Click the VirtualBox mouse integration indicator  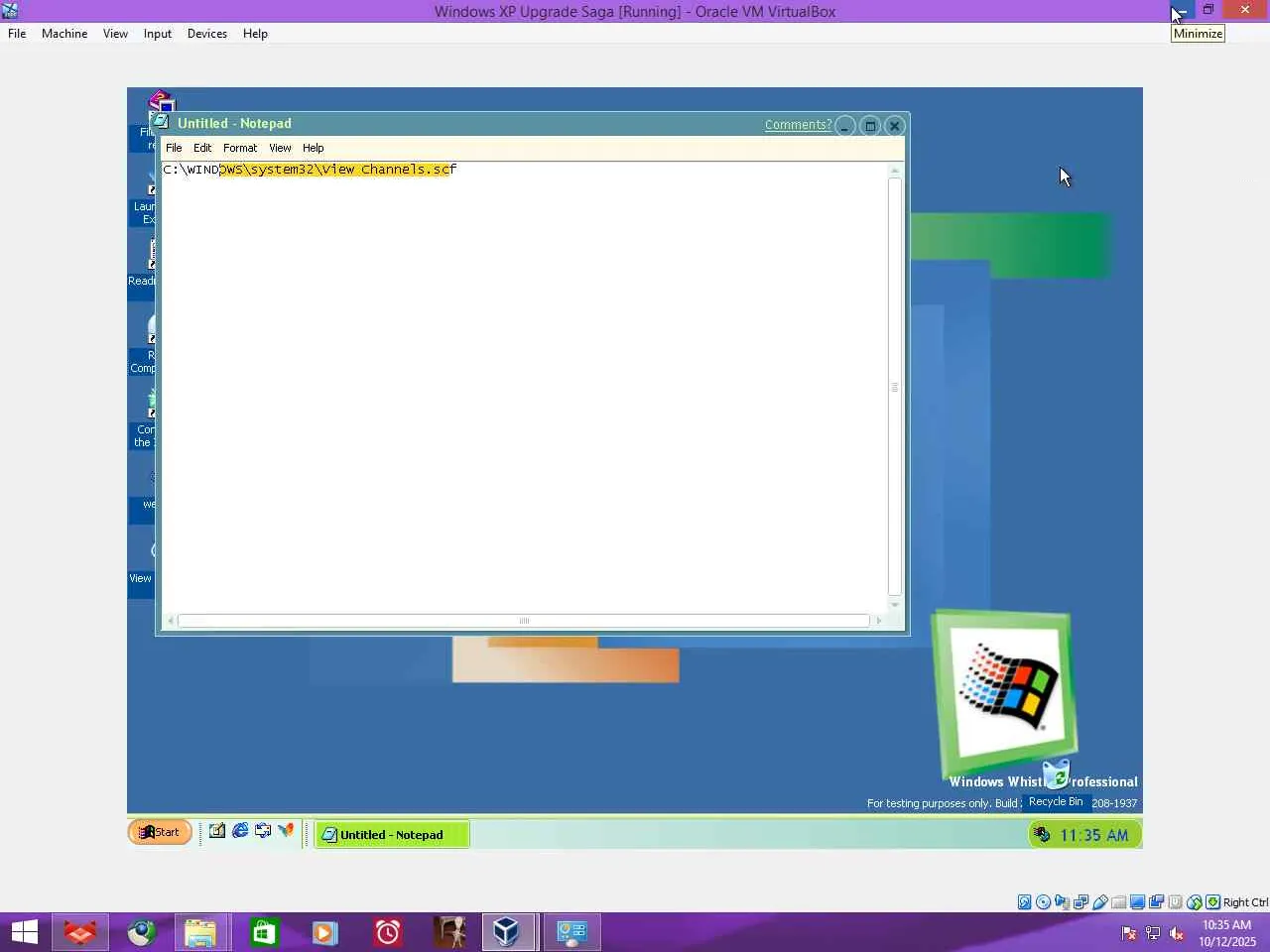[x=1195, y=902]
